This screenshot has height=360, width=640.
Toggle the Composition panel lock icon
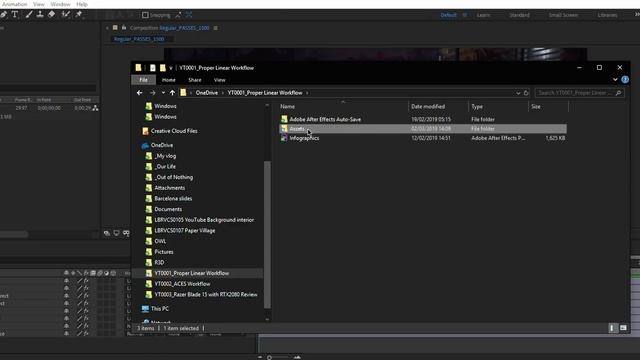tap(124, 28)
